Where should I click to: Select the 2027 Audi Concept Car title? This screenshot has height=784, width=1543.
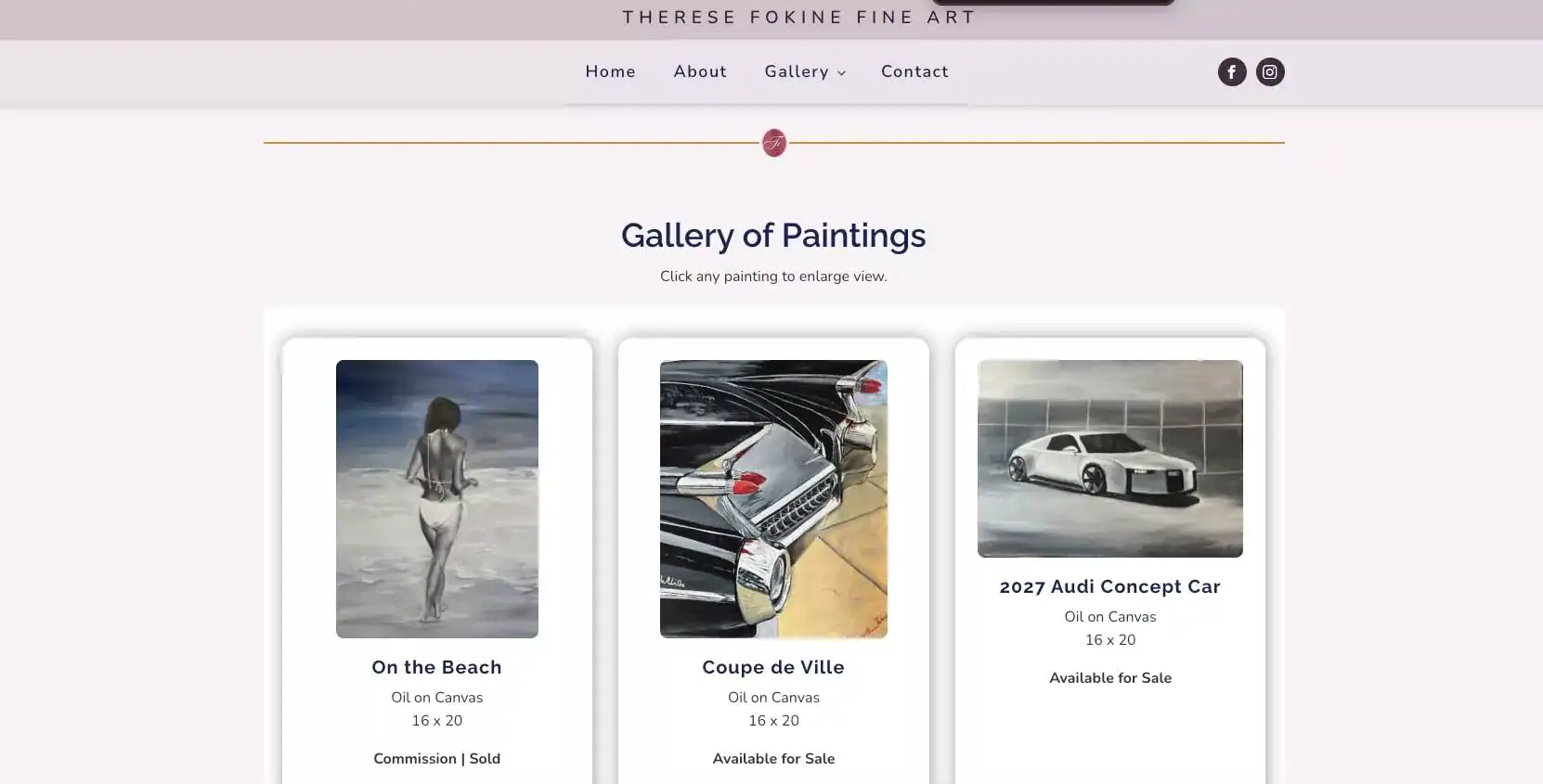coord(1109,586)
